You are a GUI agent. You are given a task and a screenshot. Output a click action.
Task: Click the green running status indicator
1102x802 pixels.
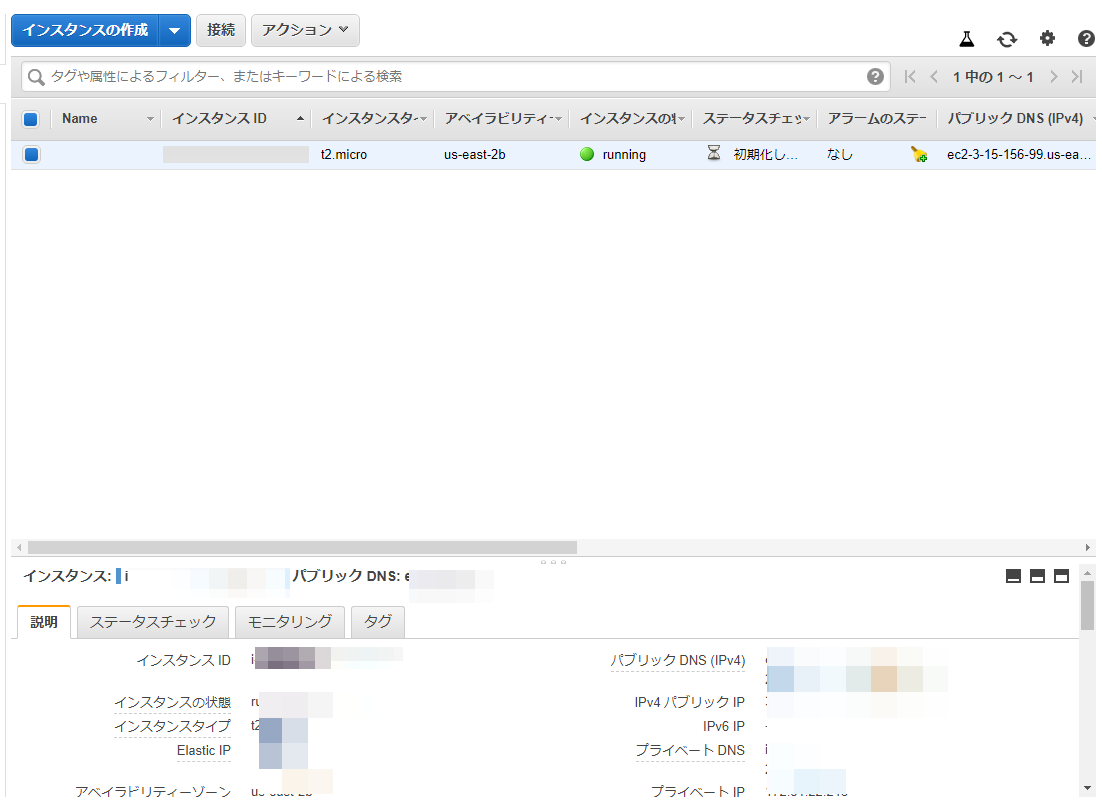tap(587, 154)
